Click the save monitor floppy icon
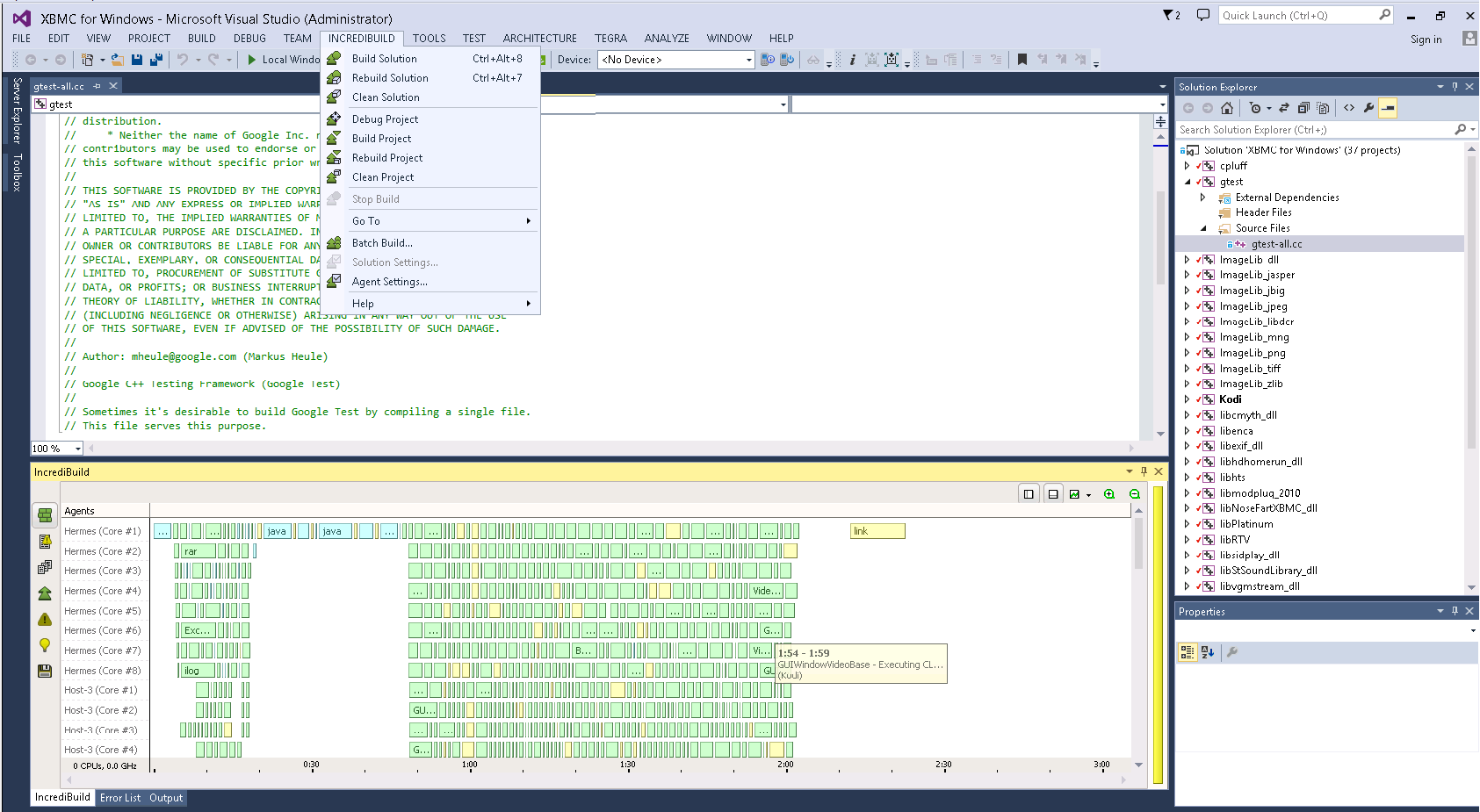The height and width of the screenshot is (812, 1480). tap(45, 671)
